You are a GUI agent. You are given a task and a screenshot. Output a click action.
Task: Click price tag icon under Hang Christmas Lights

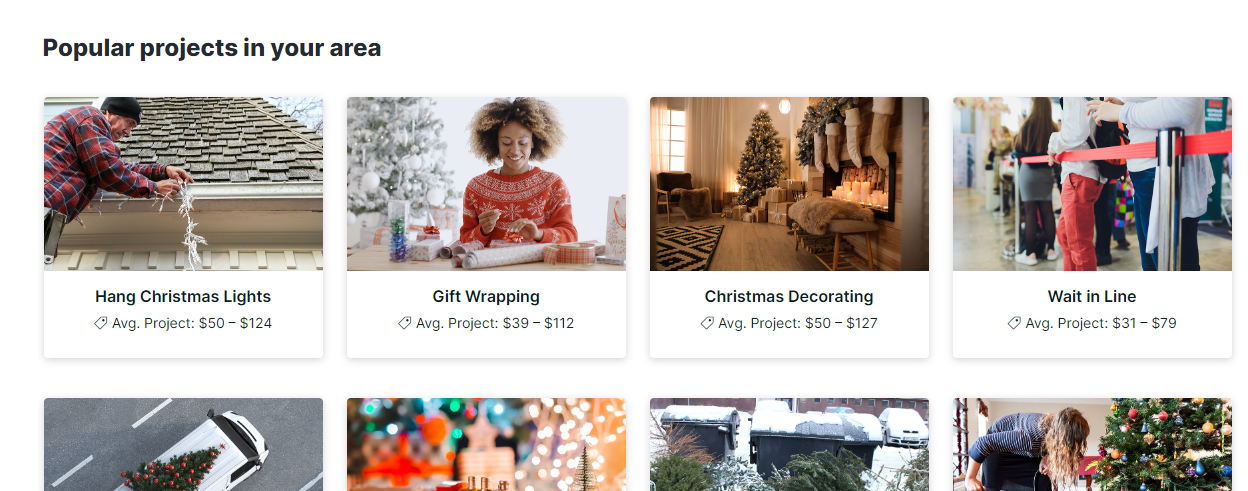101,324
